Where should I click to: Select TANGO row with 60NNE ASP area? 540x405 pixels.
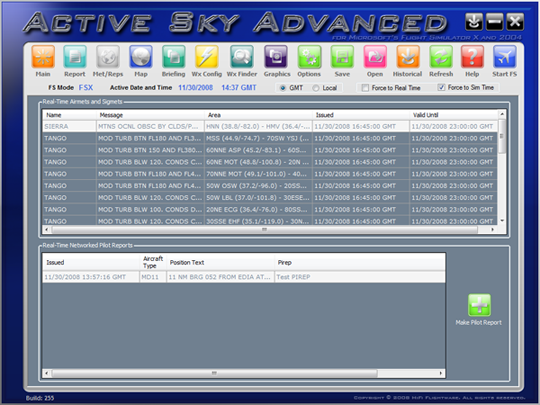[x=270, y=150]
